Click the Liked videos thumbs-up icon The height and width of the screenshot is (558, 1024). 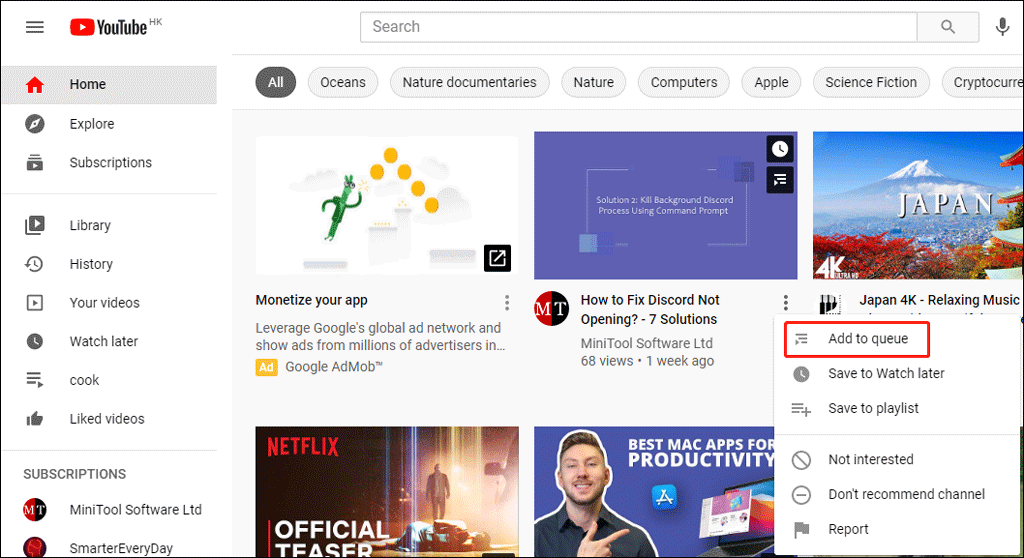35,419
